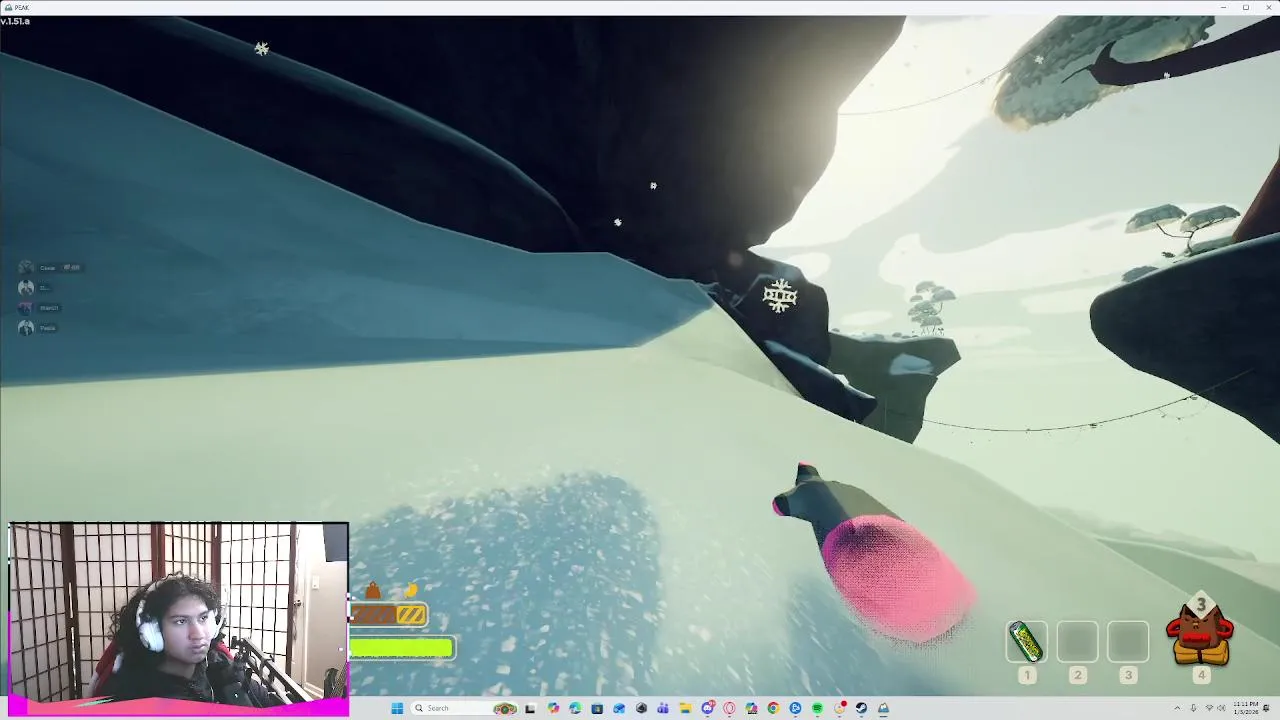1280x720 pixels.
Task: Click the top player avatar in the list
Action: (26, 268)
